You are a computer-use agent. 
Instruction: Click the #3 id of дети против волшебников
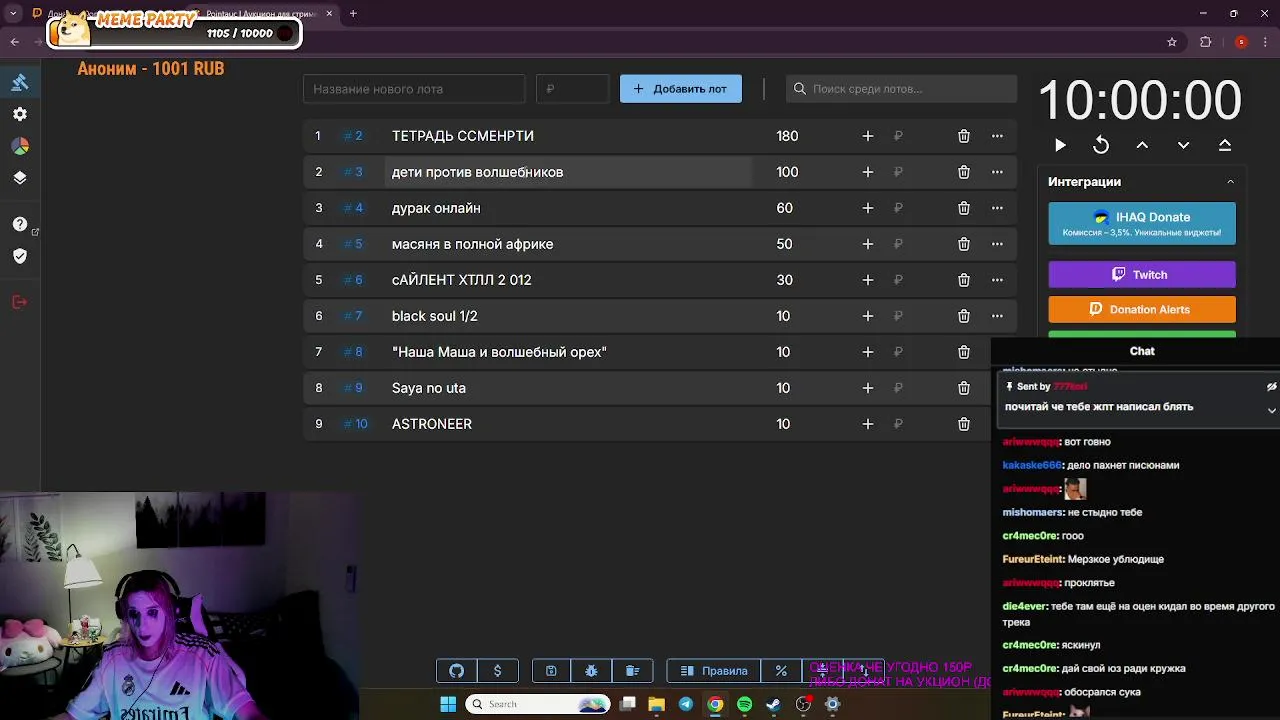353,172
